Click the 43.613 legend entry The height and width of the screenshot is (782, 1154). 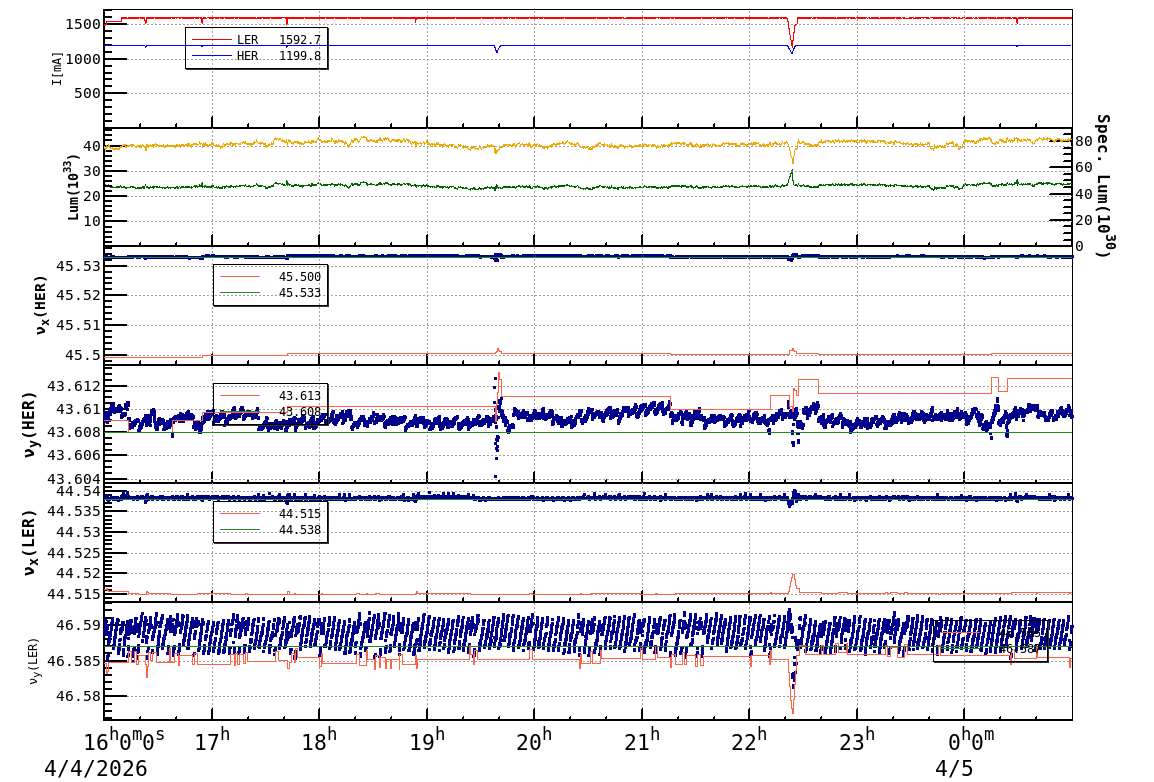pos(269,396)
